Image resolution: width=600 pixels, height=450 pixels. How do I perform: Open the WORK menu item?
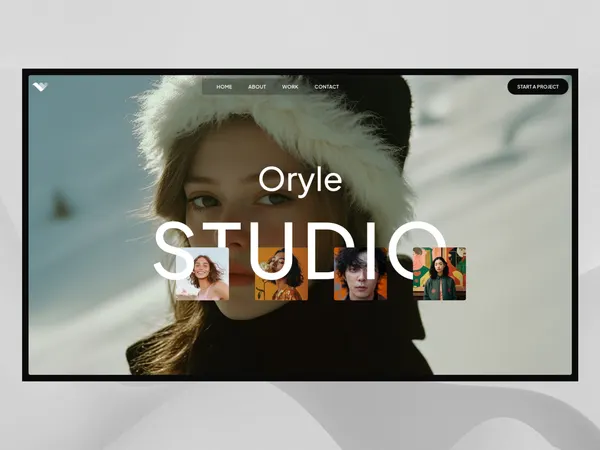290,87
